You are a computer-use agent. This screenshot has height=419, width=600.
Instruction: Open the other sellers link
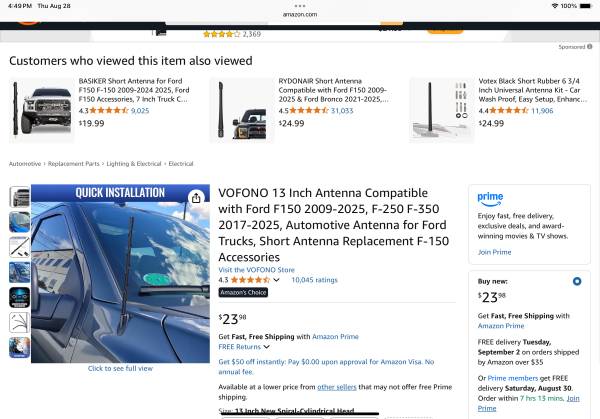[x=337, y=387]
